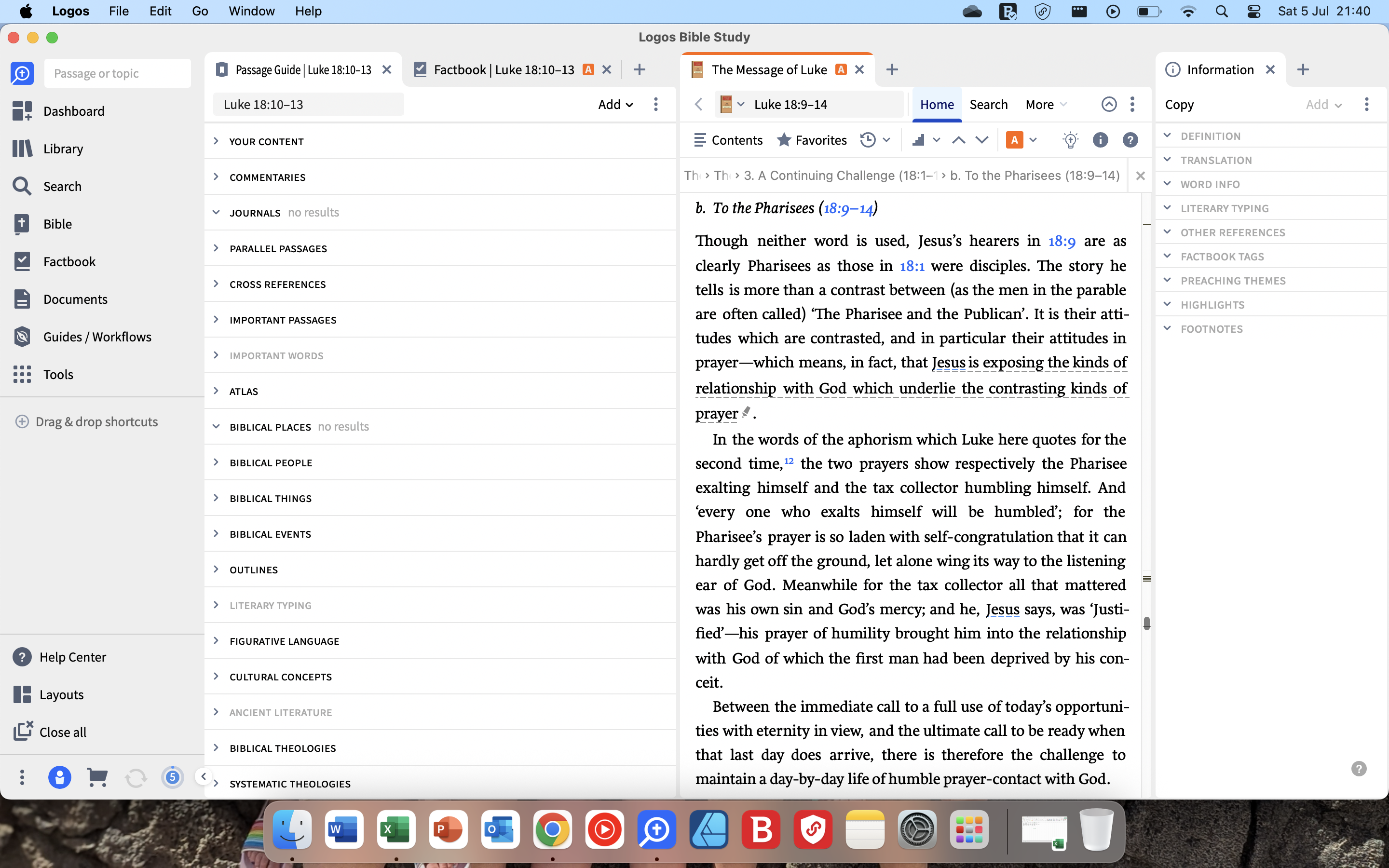The image size is (1389, 868).
Task: Follow the 18:9–14 link in the heading
Action: (848, 208)
